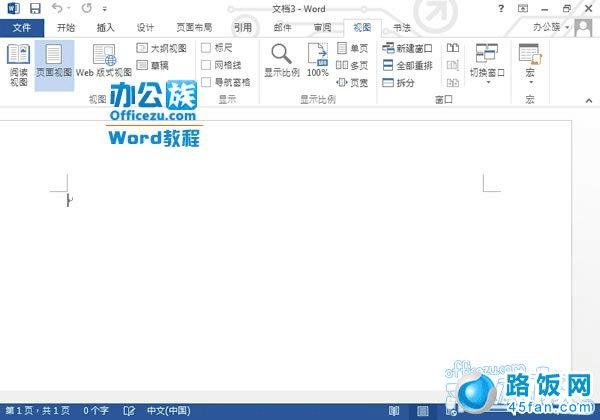
Task: Click the Word application icon in title bar
Action: (13, 8)
